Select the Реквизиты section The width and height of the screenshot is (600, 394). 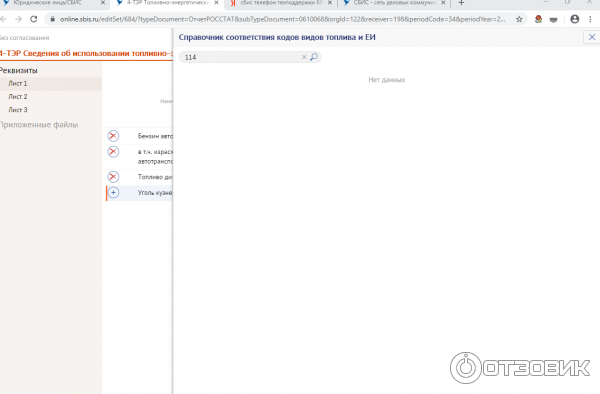(18, 70)
